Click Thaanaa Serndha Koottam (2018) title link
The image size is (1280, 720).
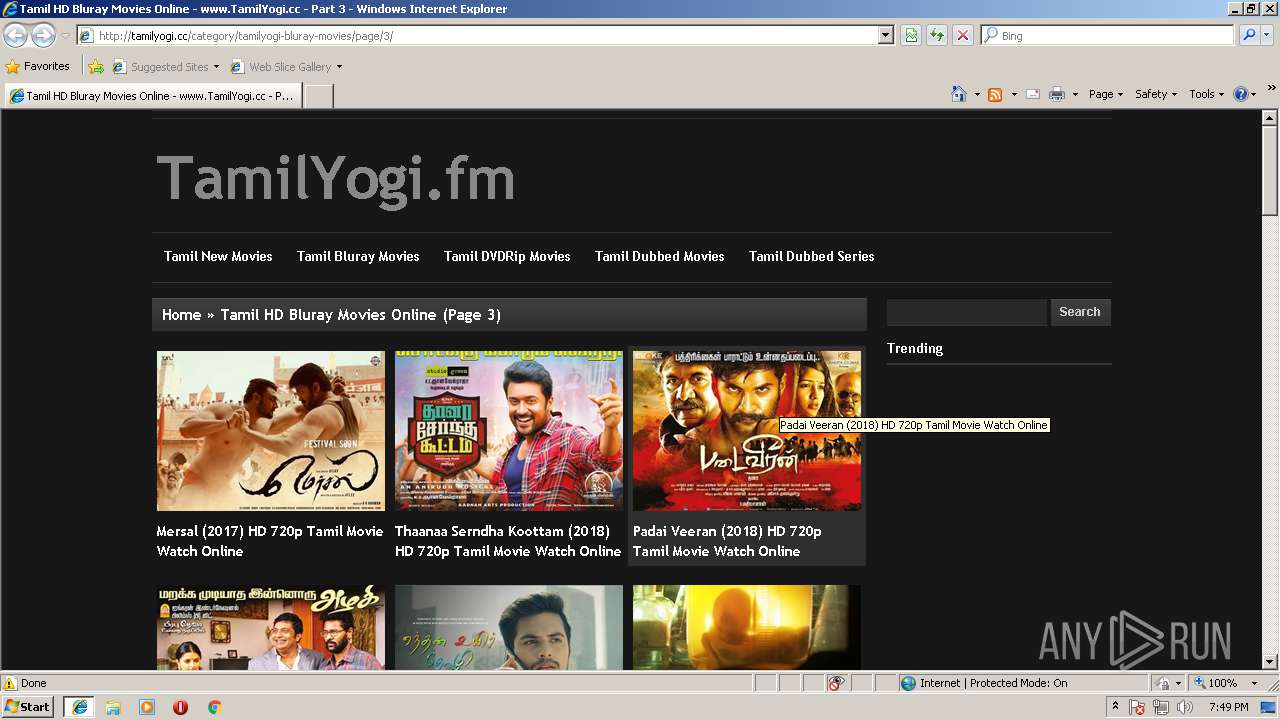point(508,541)
